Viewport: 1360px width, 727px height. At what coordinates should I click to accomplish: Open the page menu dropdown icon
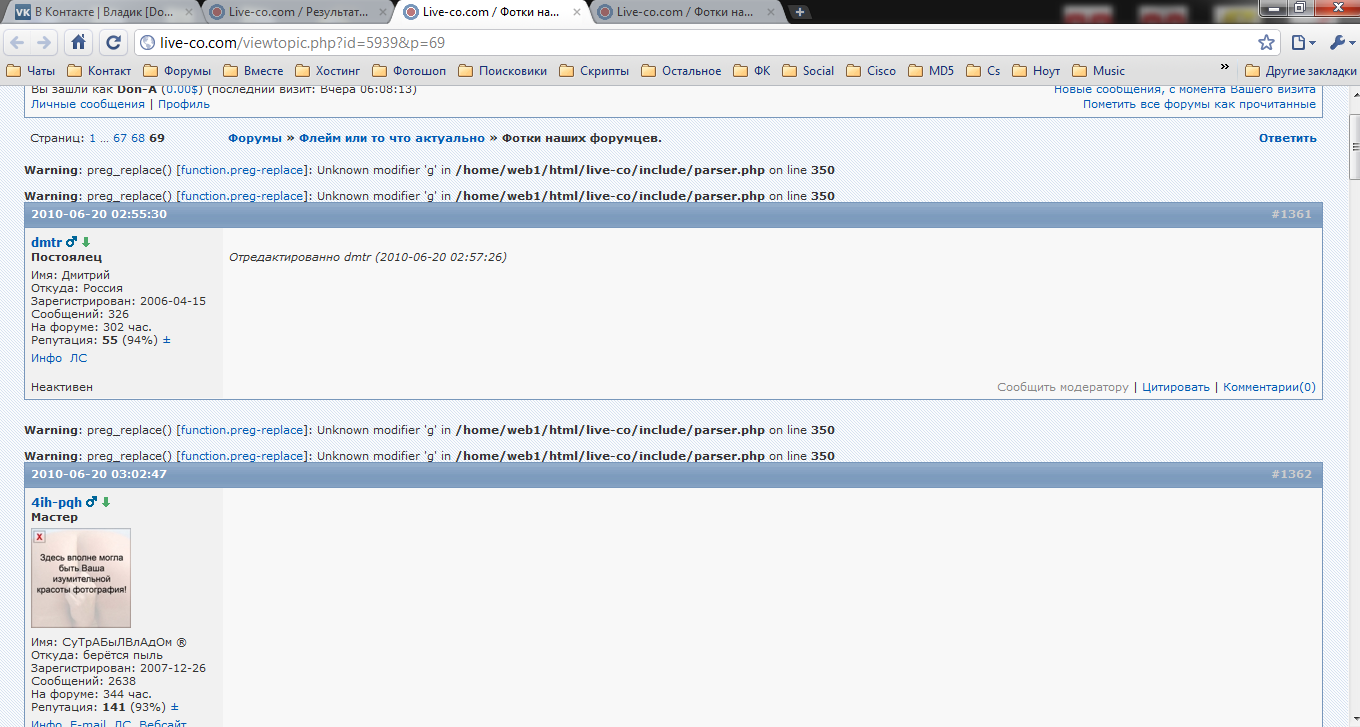(x=1302, y=42)
